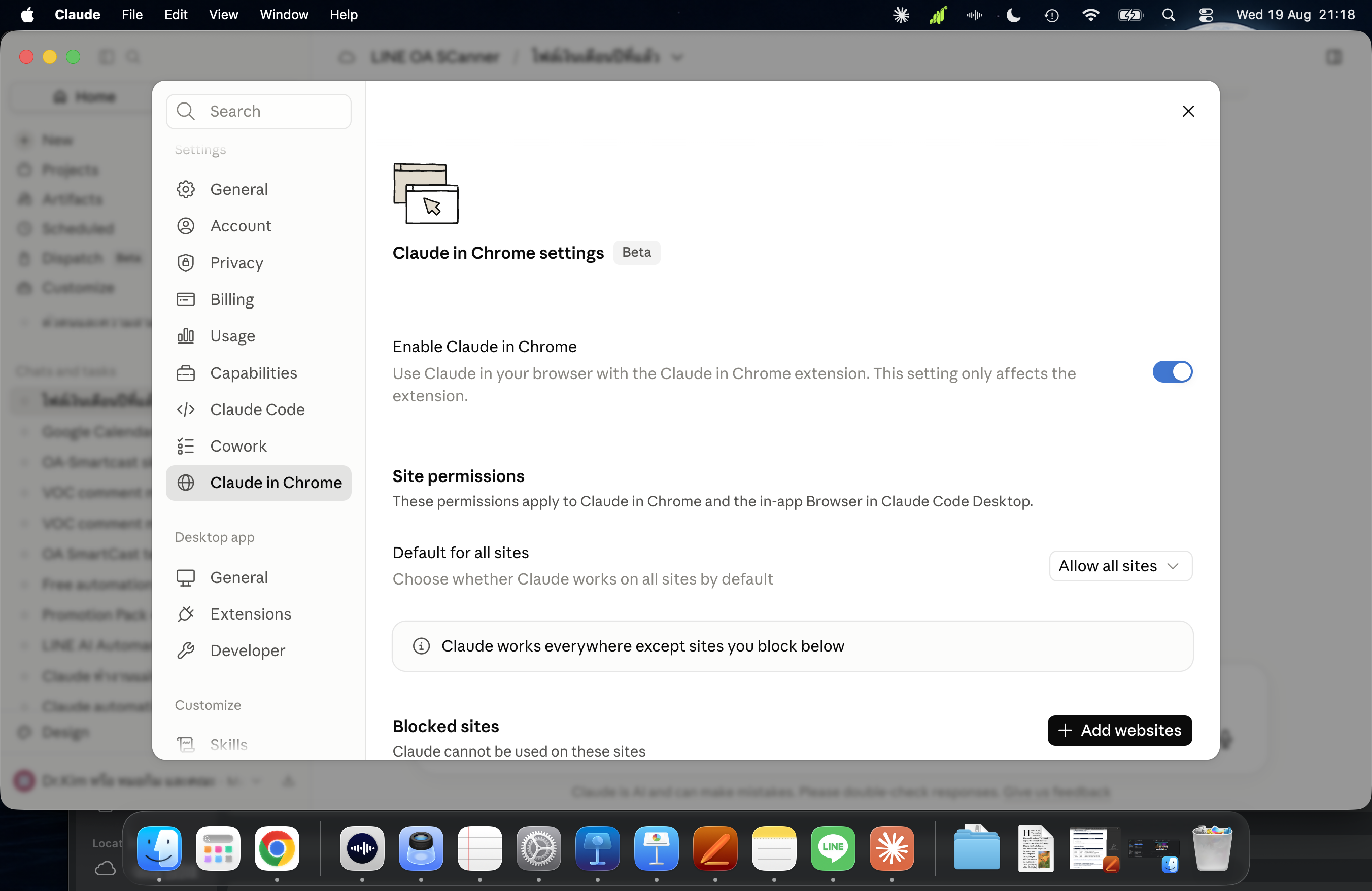
Task: Open Privacy settings
Action: click(258, 263)
